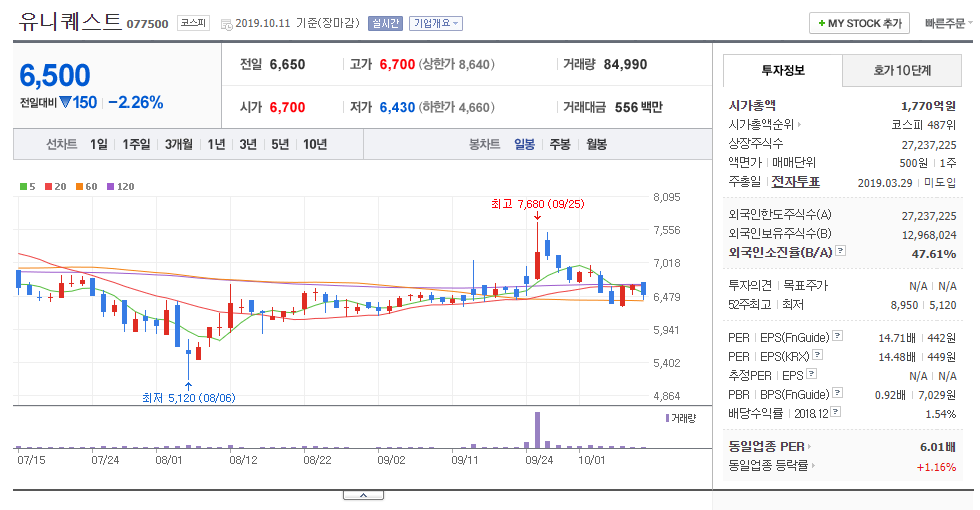This screenshot has height=510, width=980.
Task: Select 주봉 candle chart
Action: [x=560, y=144]
